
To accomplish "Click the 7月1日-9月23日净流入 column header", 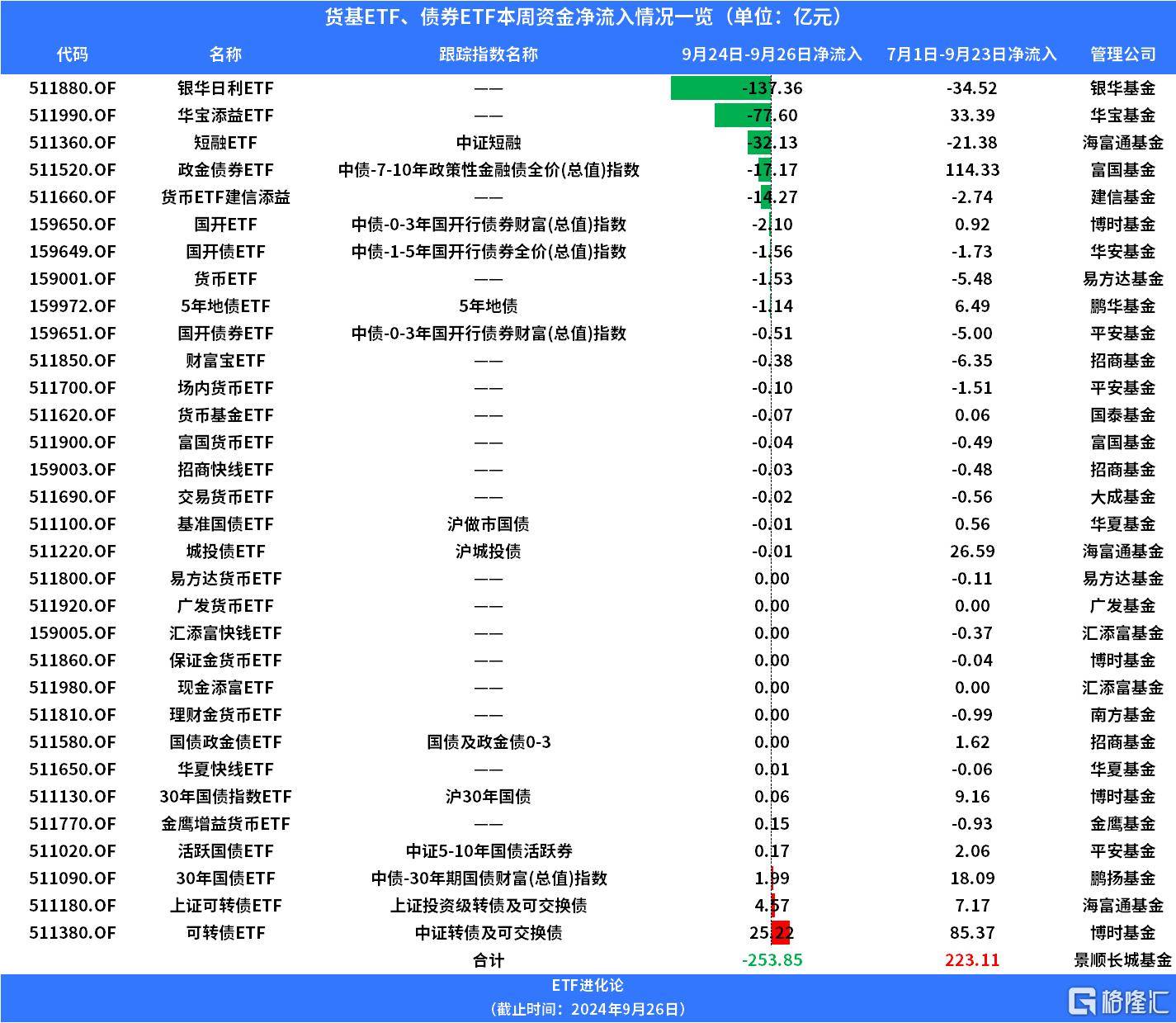I will [971, 54].
